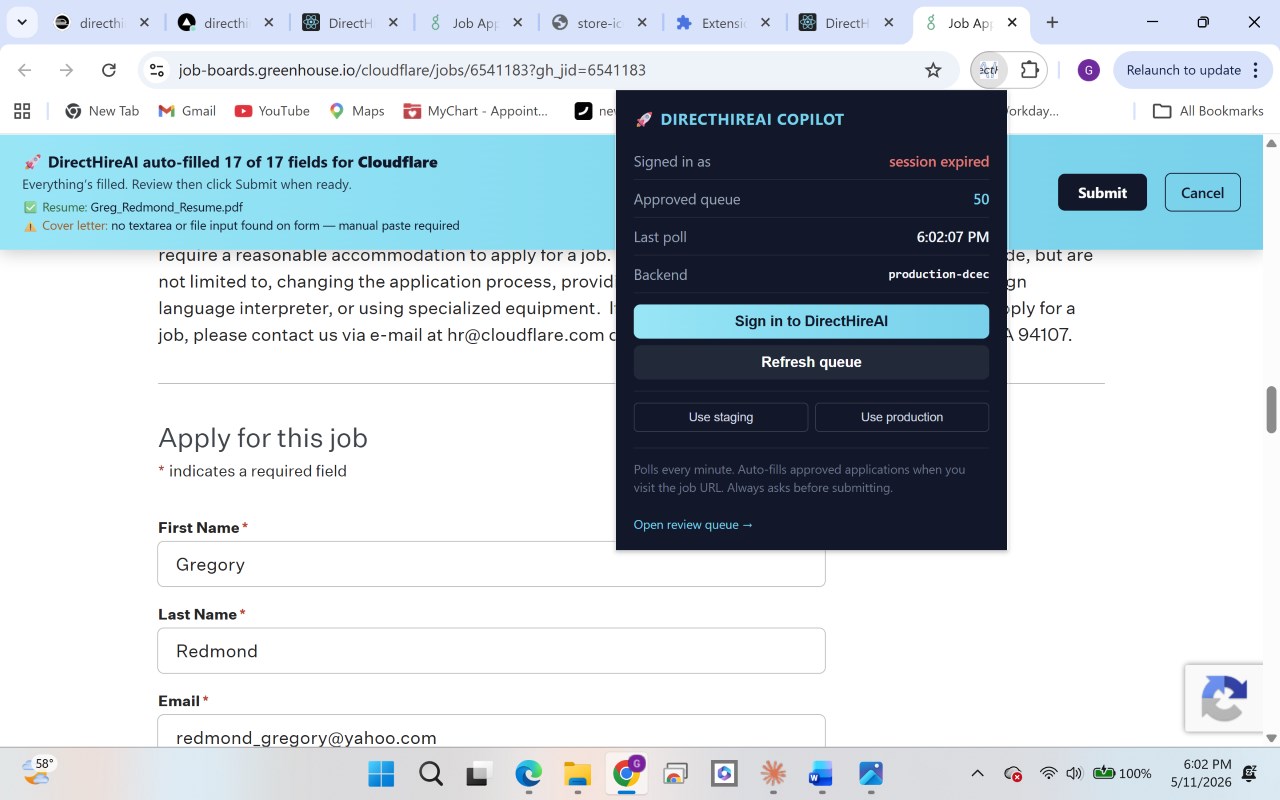
Task: Click the Email field
Action: pyautogui.click(x=491, y=731)
